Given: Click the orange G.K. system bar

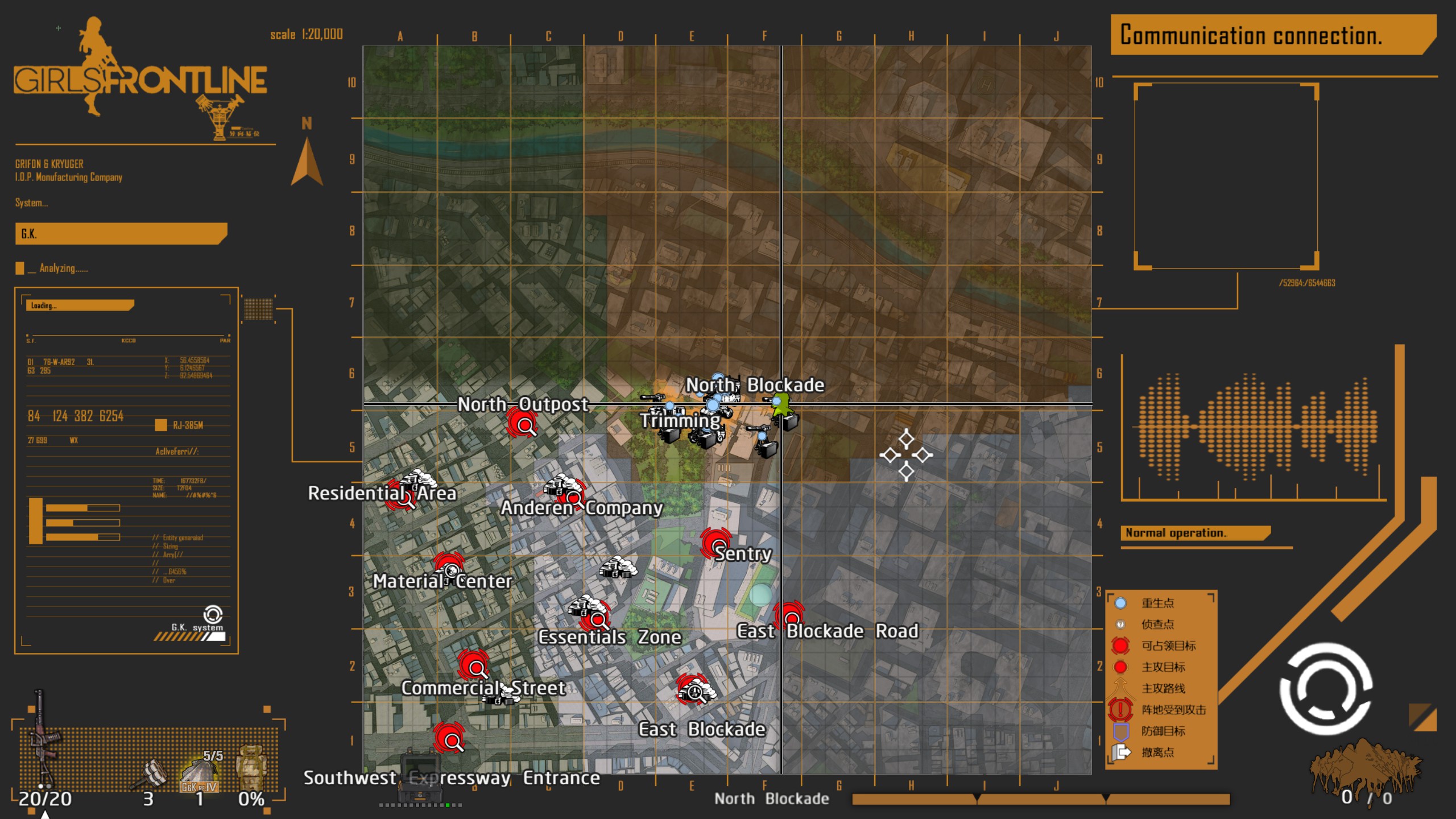Looking at the screenshot, I should [x=121, y=234].
